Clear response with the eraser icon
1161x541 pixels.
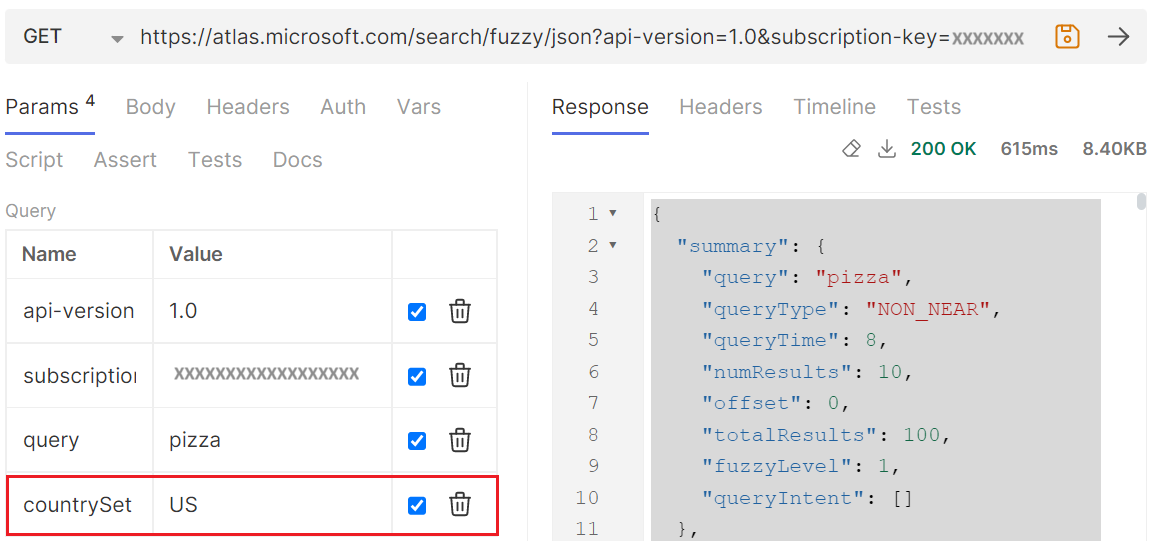pyautogui.click(x=851, y=149)
